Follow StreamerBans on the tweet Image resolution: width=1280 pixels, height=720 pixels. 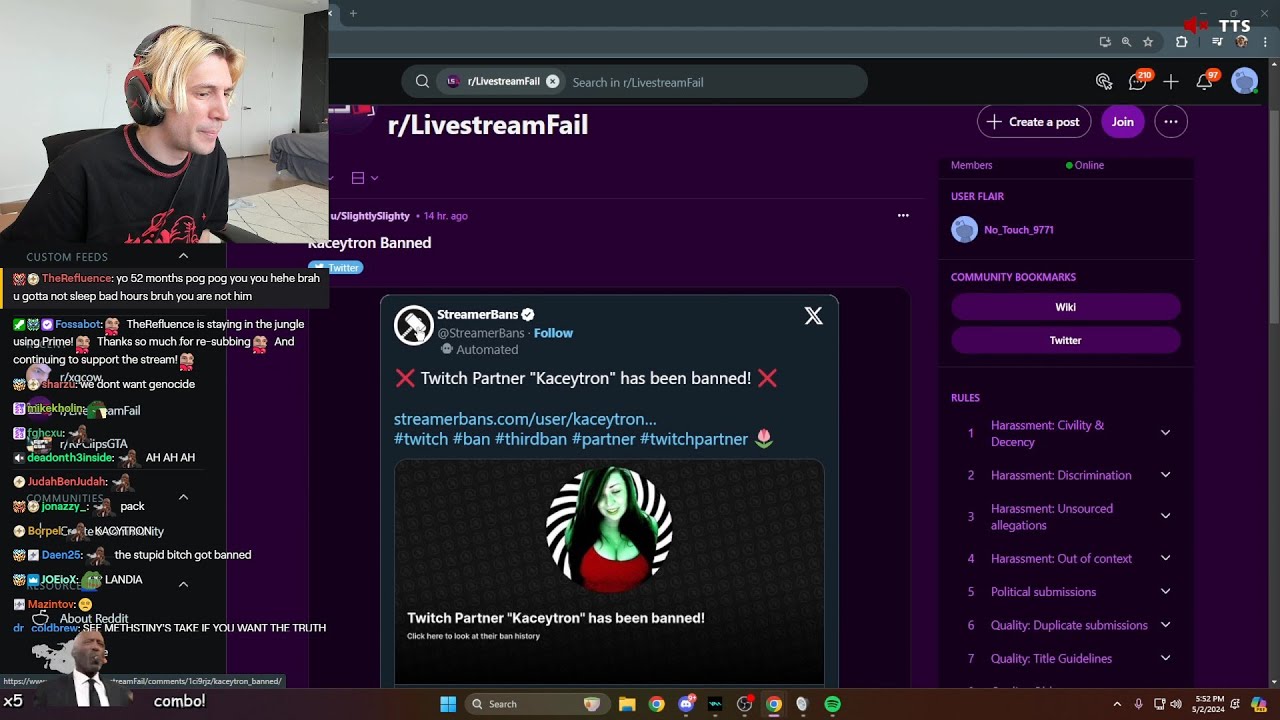pos(553,333)
